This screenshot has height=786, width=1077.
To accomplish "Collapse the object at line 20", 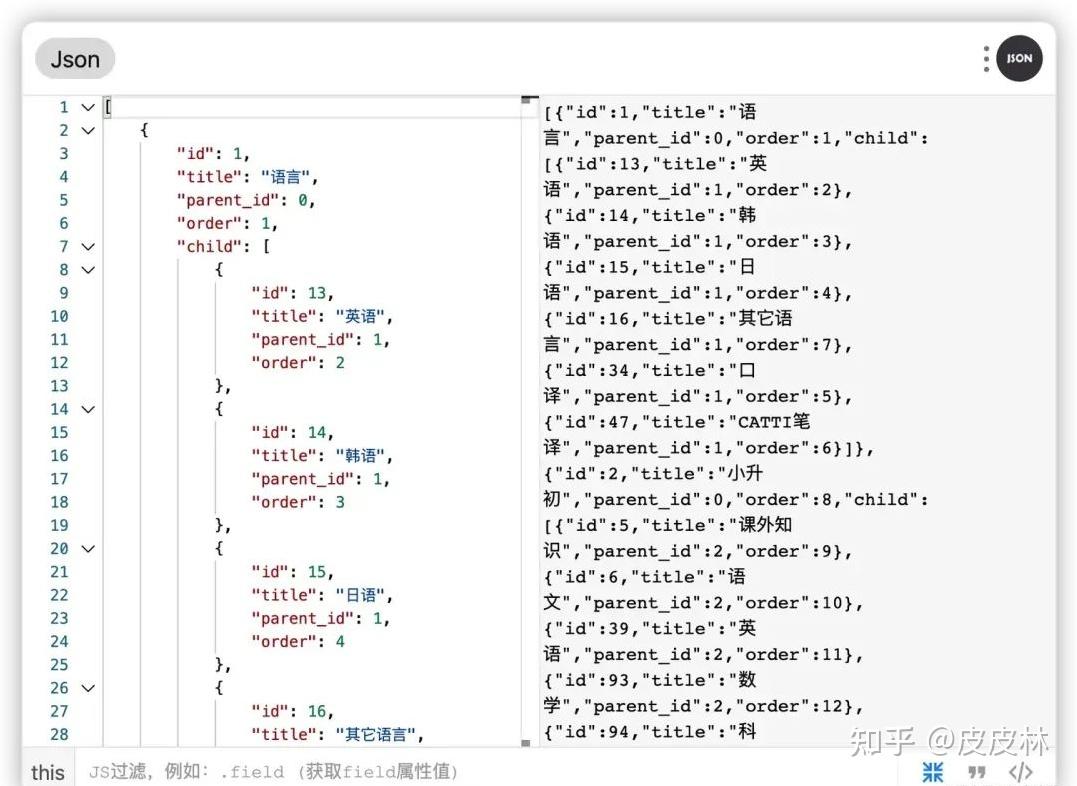I will point(88,549).
